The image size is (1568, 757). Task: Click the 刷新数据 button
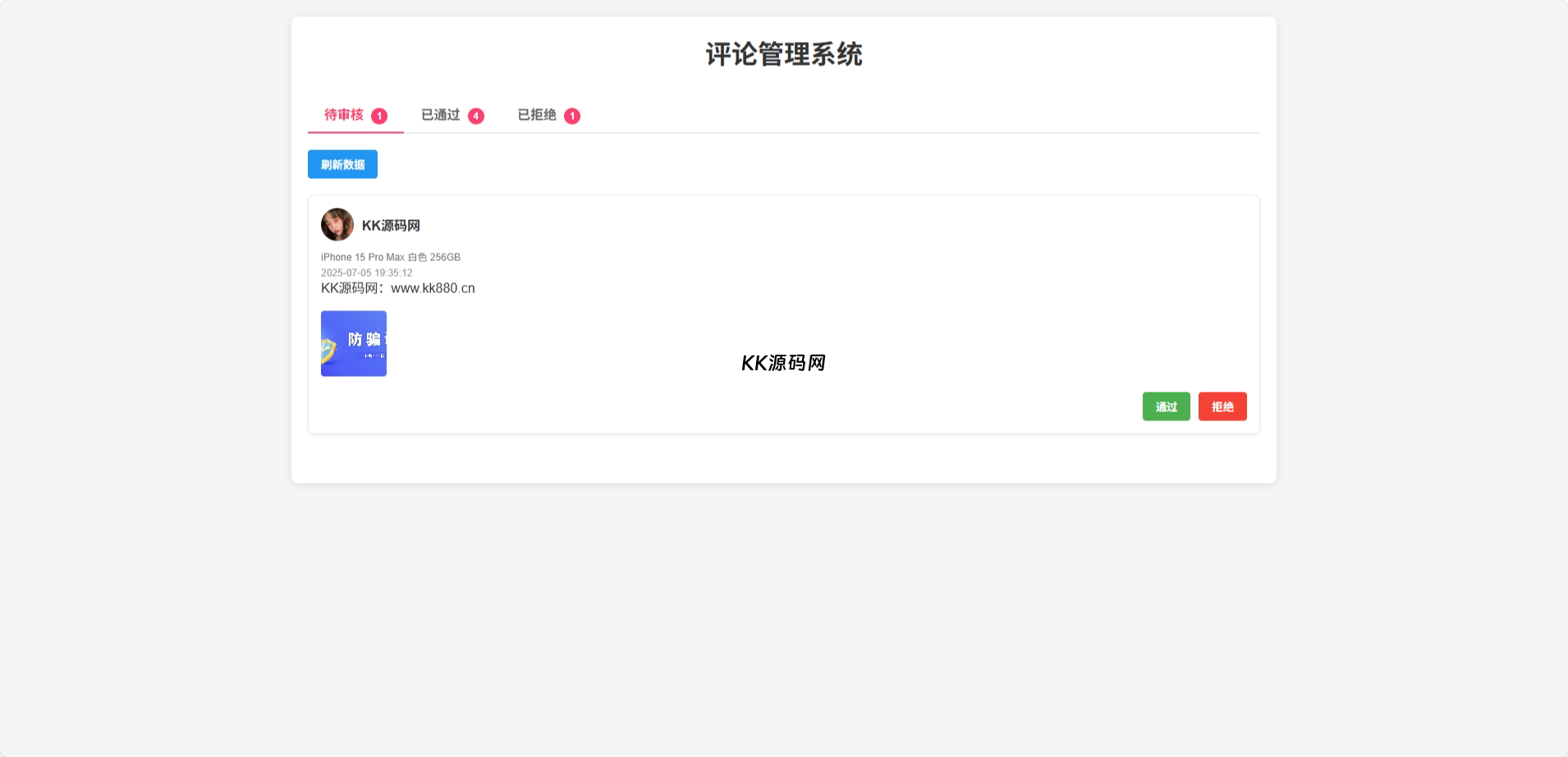342,164
